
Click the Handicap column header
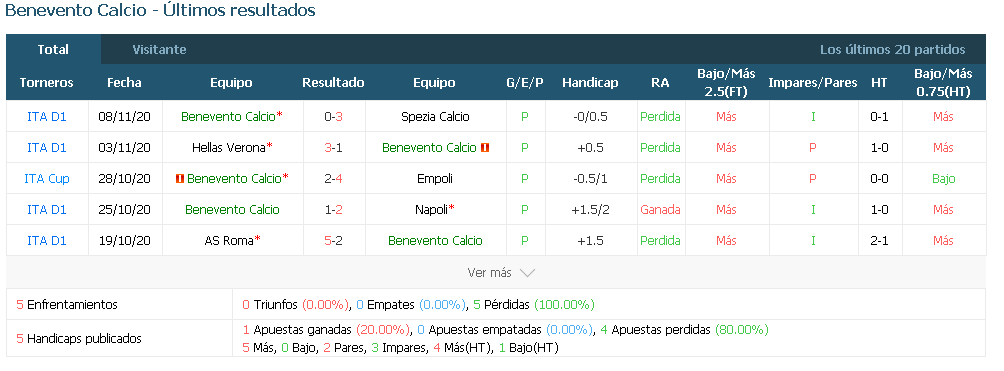pyautogui.click(x=590, y=83)
